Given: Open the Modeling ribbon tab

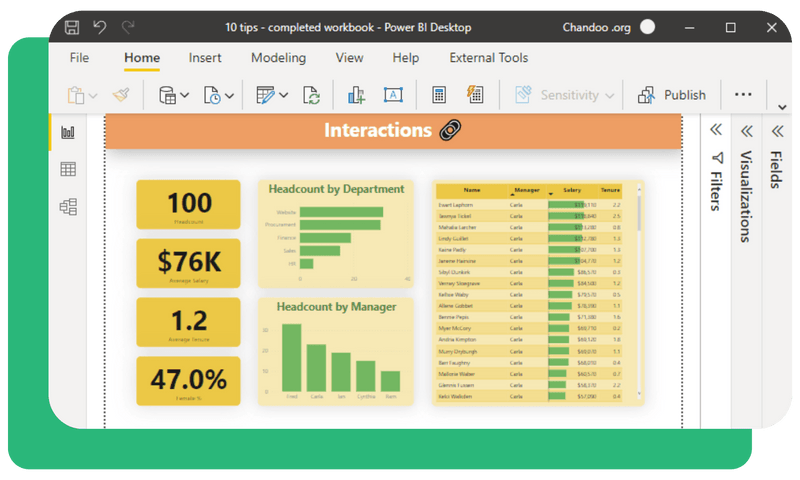Looking at the screenshot, I should (x=278, y=58).
